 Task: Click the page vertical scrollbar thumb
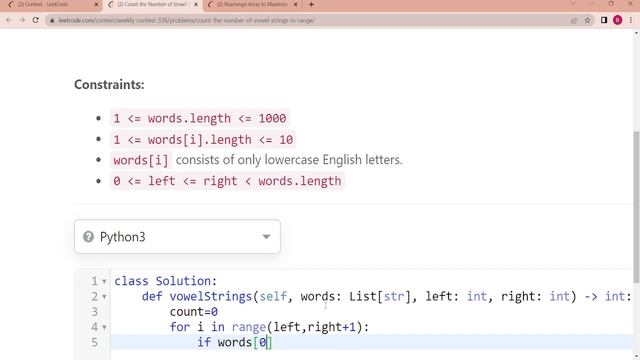tap(636, 207)
